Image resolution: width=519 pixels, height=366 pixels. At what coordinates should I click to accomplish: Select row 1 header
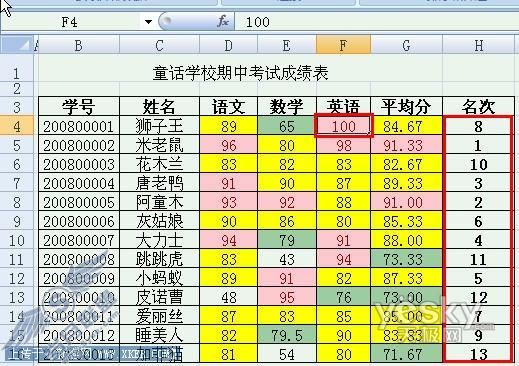tap(17, 69)
